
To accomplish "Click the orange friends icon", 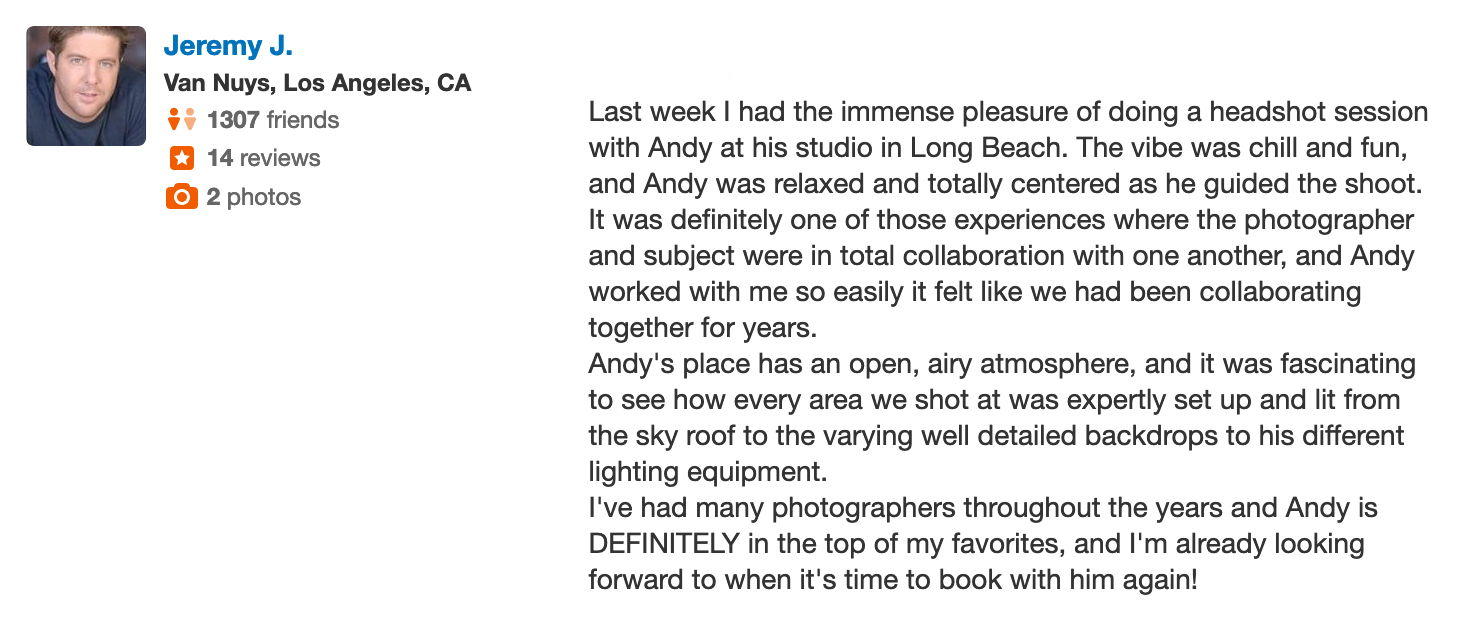I will (181, 120).
